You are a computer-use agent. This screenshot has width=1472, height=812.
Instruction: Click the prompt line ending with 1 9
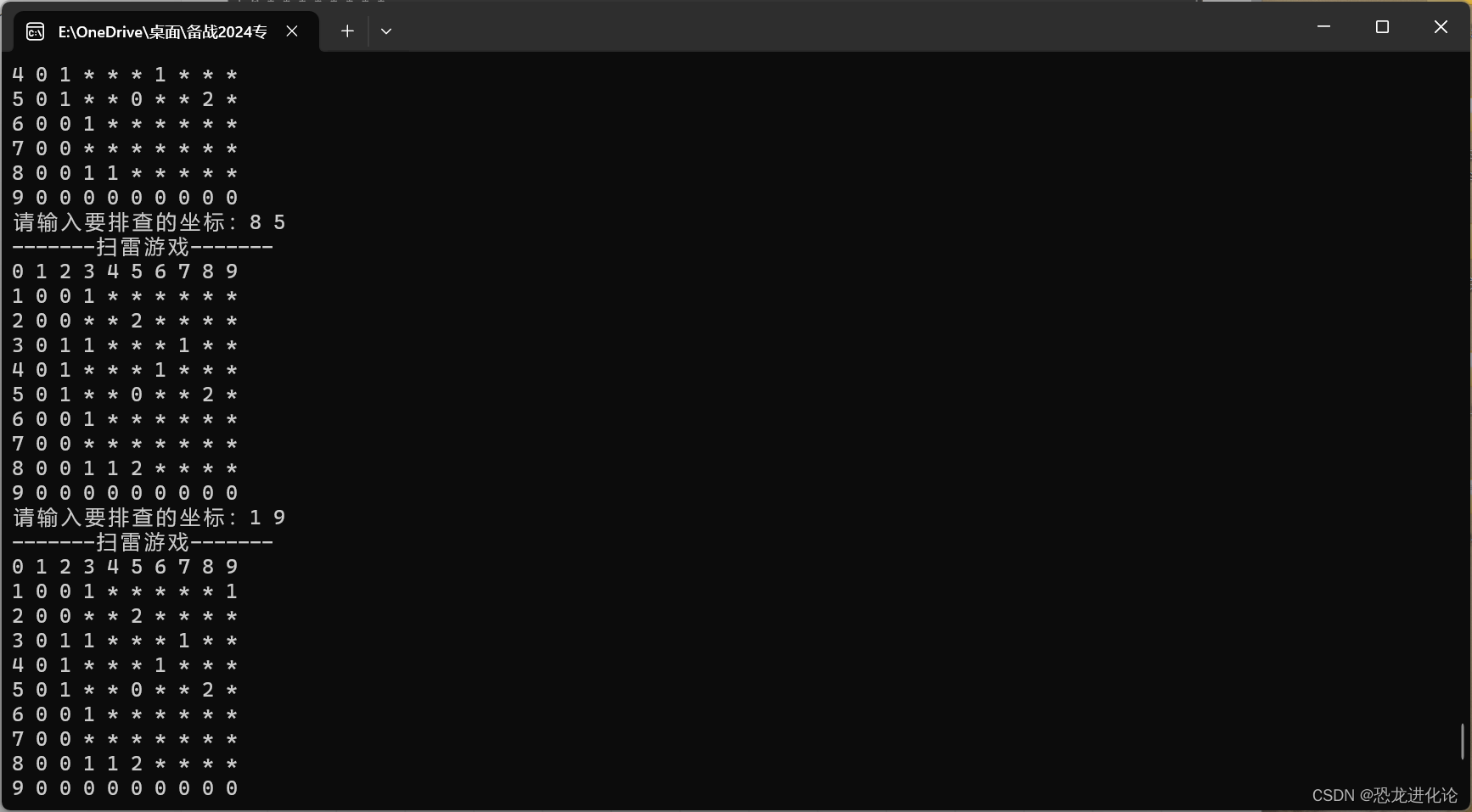pos(149,518)
